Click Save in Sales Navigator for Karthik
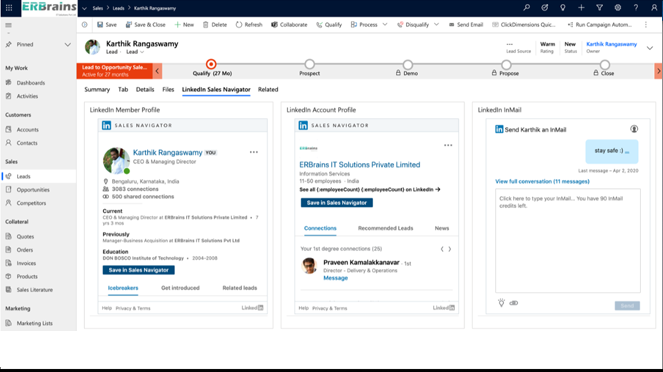 (138, 270)
